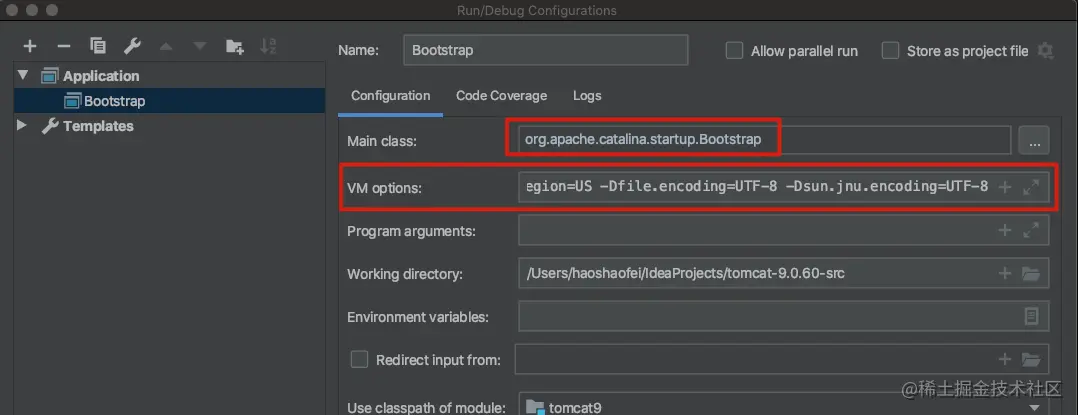The height and width of the screenshot is (415, 1078).
Task: Check the Store as project file option
Action: coord(890,51)
